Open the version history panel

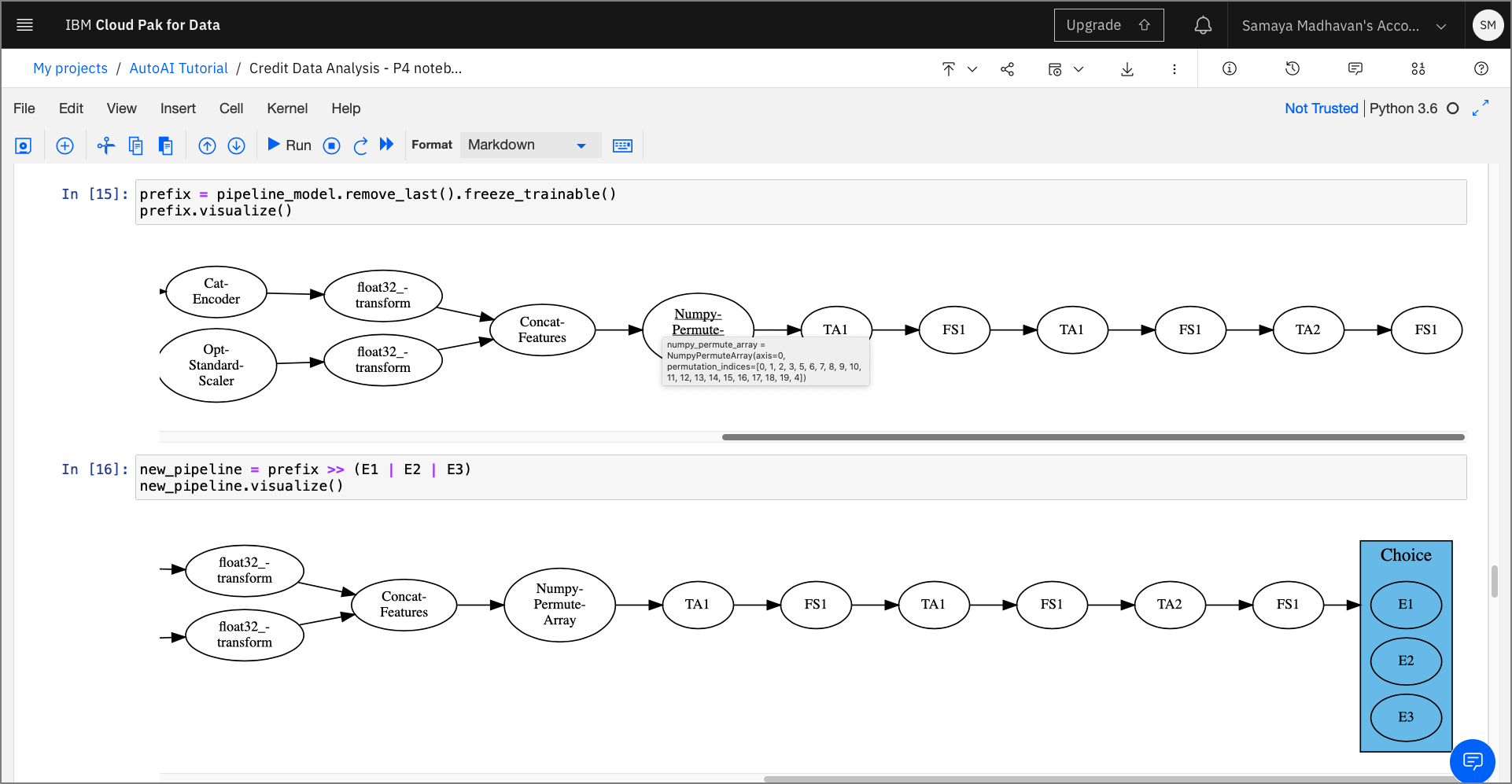[x=1292, y=69]
